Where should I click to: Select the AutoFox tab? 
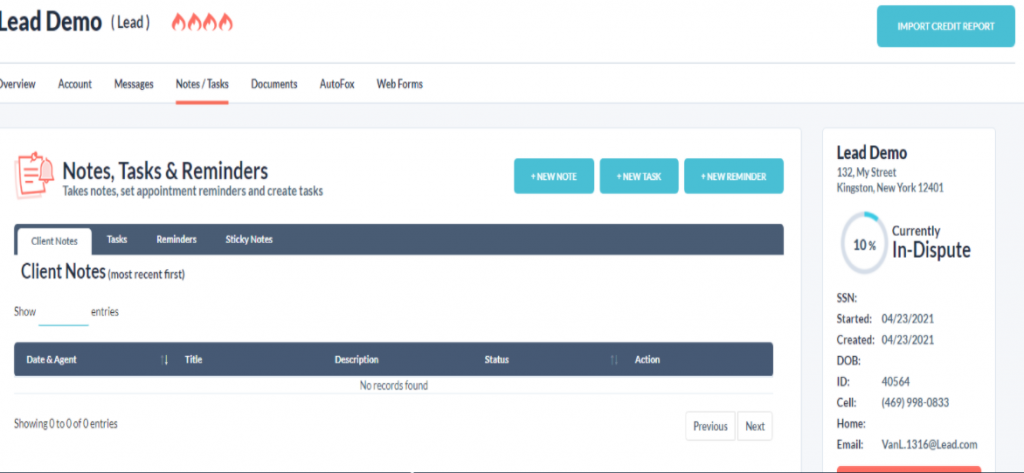point(337,84)
